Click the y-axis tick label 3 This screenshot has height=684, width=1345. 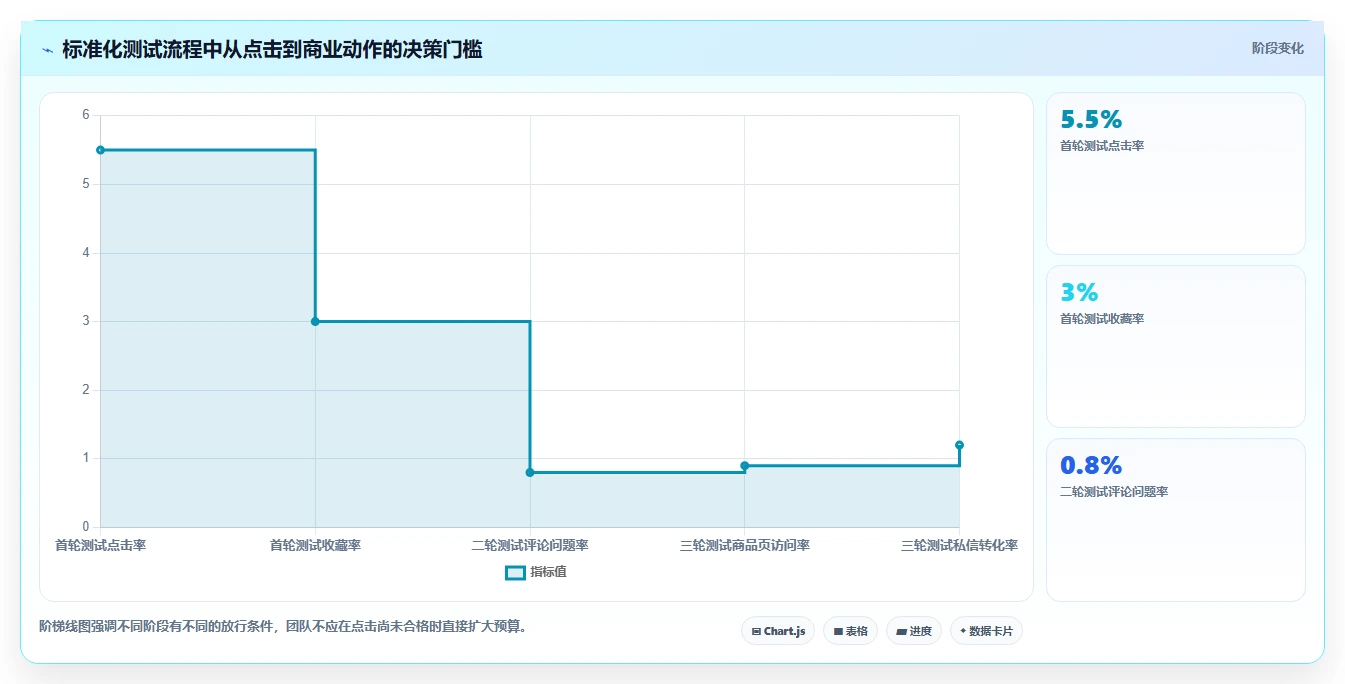point(85,321)
